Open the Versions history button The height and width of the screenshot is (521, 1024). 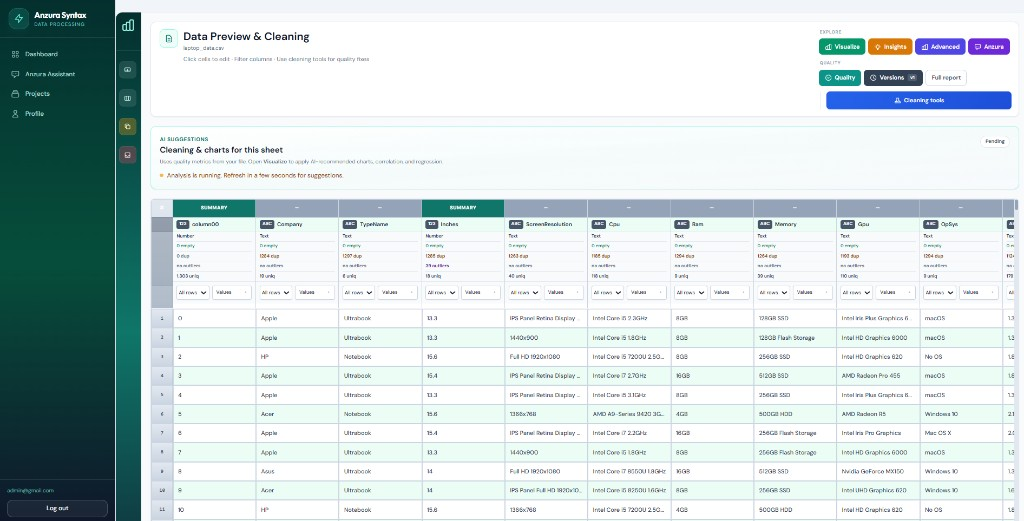893,78
